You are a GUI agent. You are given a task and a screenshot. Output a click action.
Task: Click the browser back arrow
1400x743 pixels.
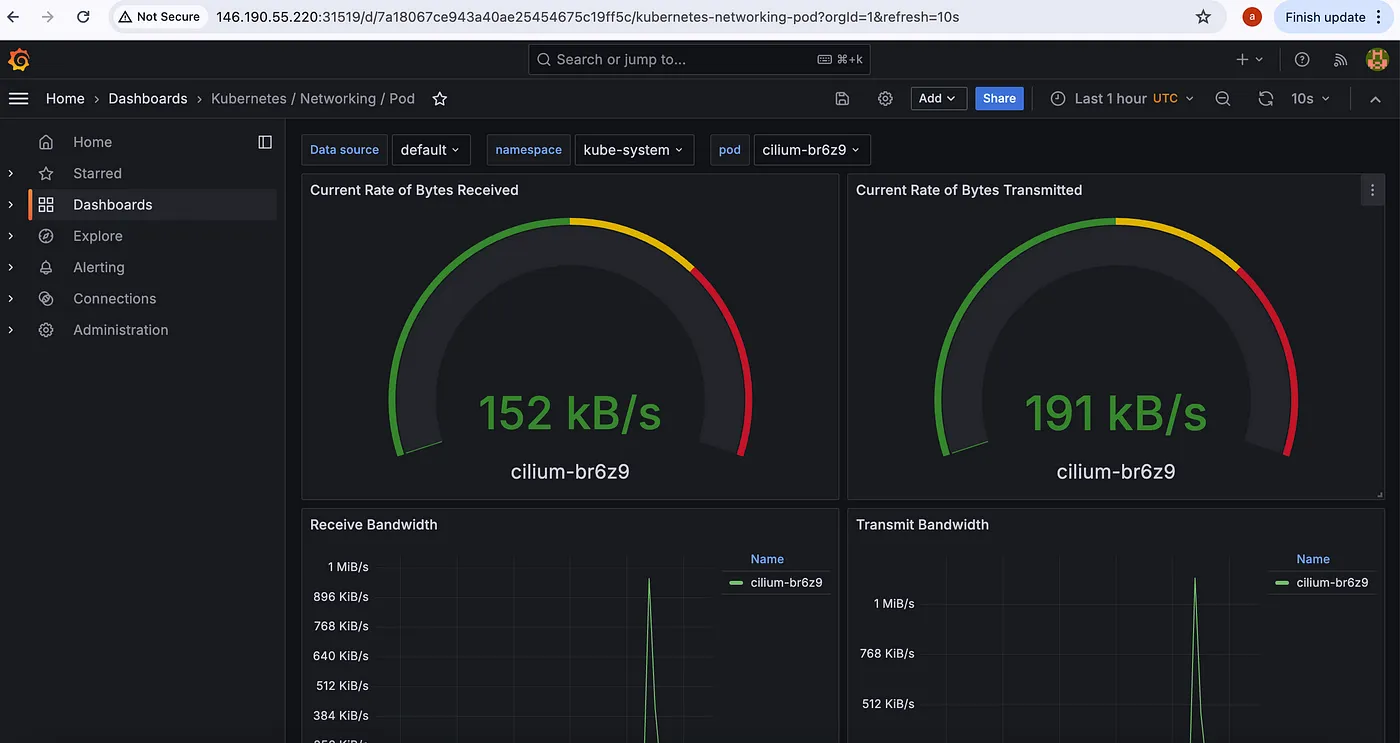13,17
